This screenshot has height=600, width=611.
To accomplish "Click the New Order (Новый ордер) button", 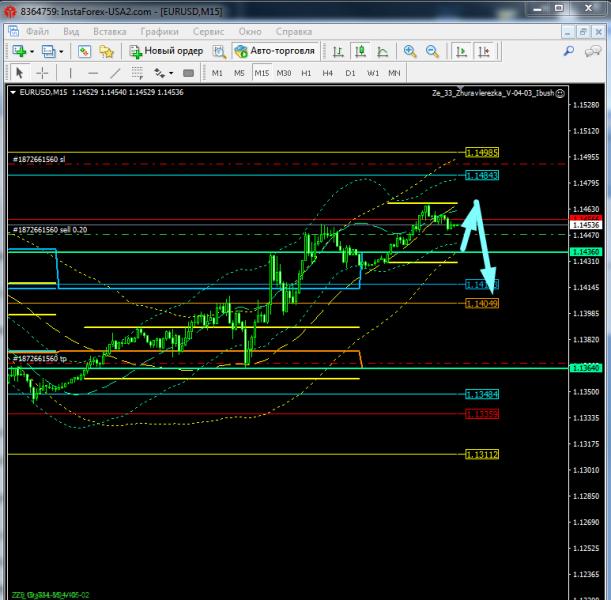I will (167, 51).
